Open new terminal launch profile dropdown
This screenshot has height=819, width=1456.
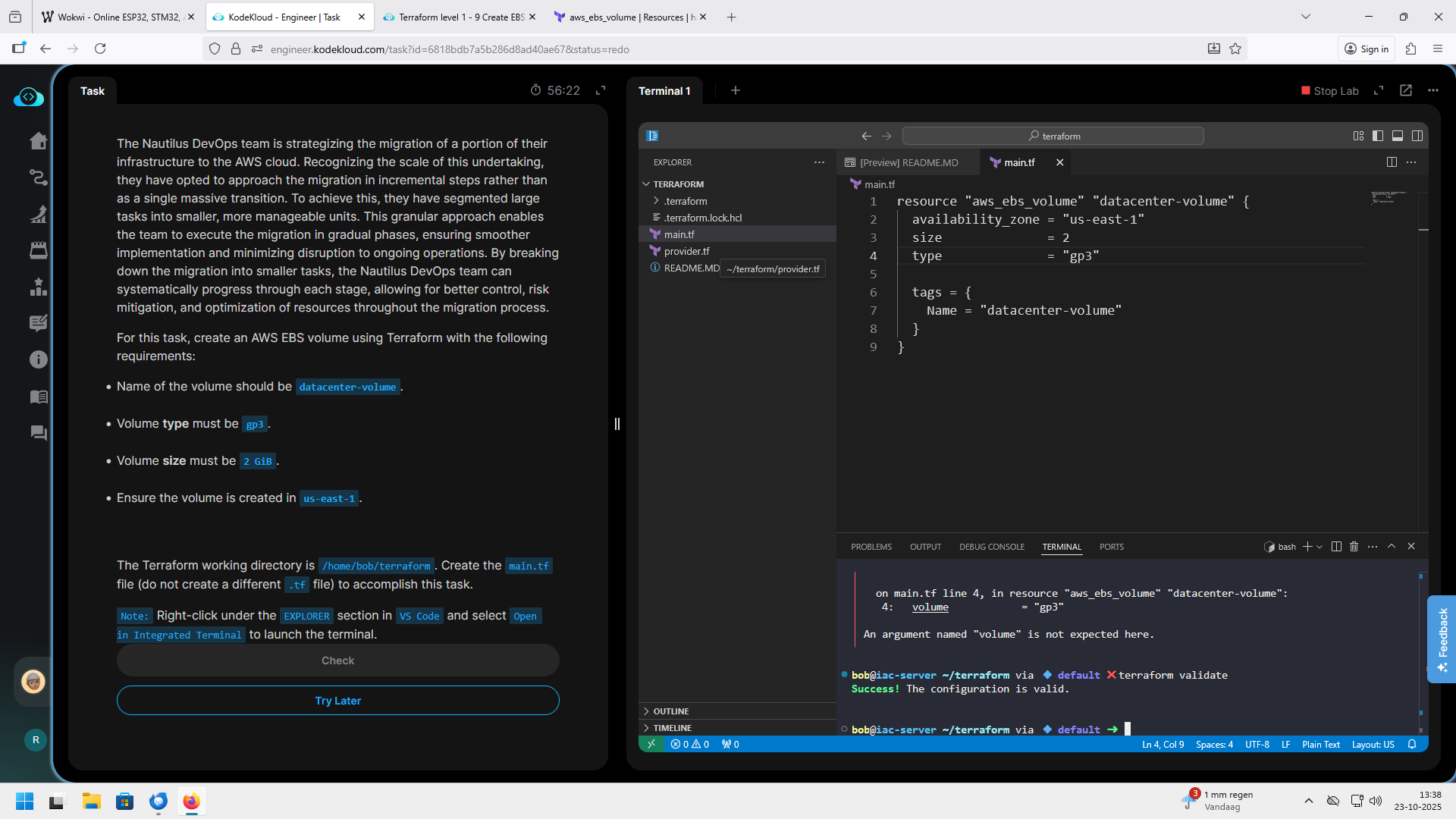(x=1319, y=547)
